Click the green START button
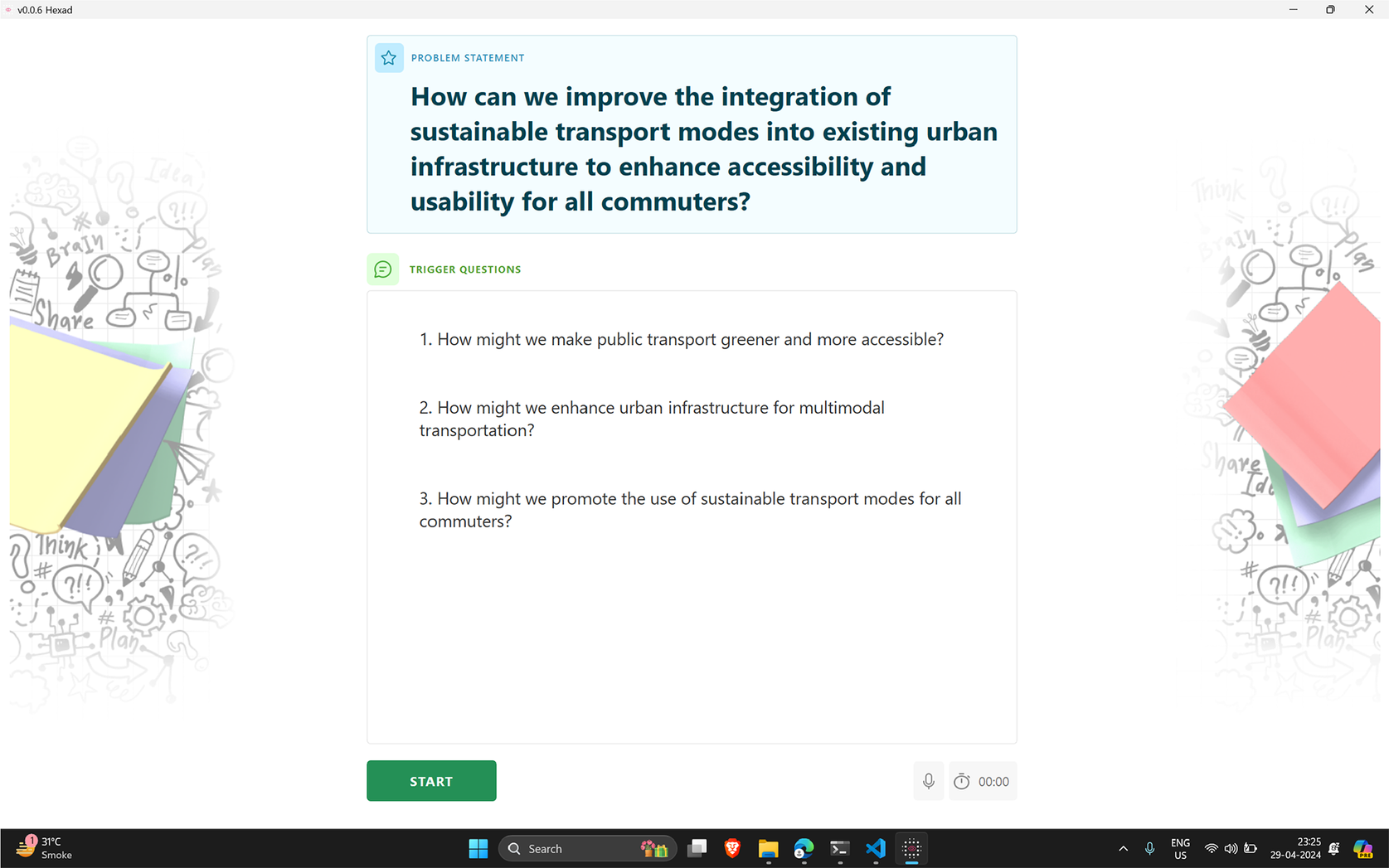Image resolution: width=1389 pixels, height=868 pixels. (431, 781)
